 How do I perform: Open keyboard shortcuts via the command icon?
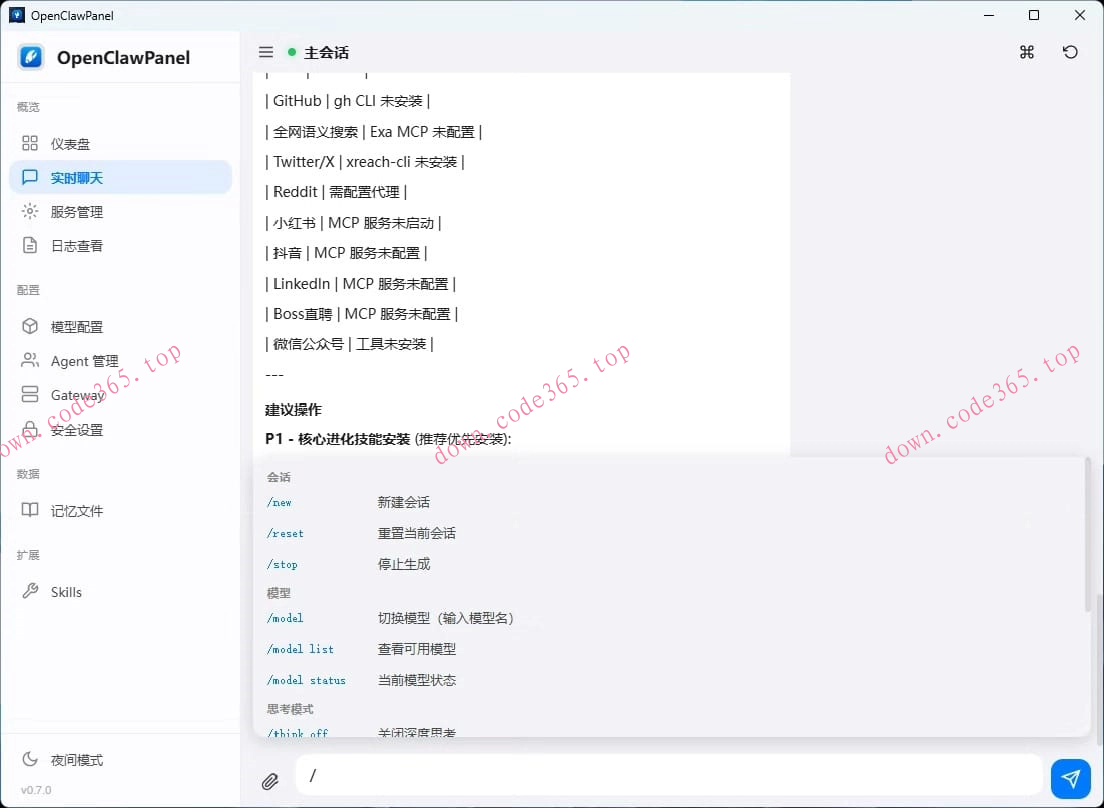tap(1026, 52)
